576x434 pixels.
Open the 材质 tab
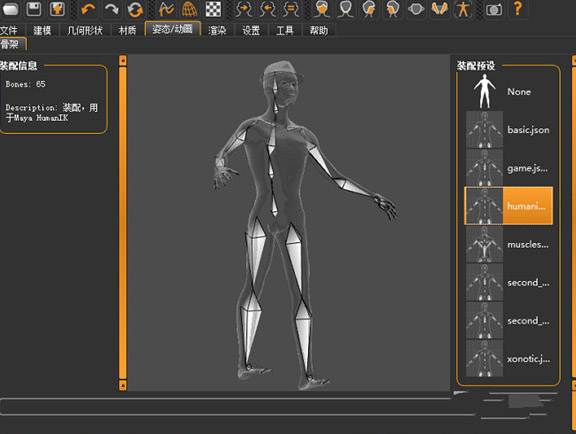pos(127,30)
